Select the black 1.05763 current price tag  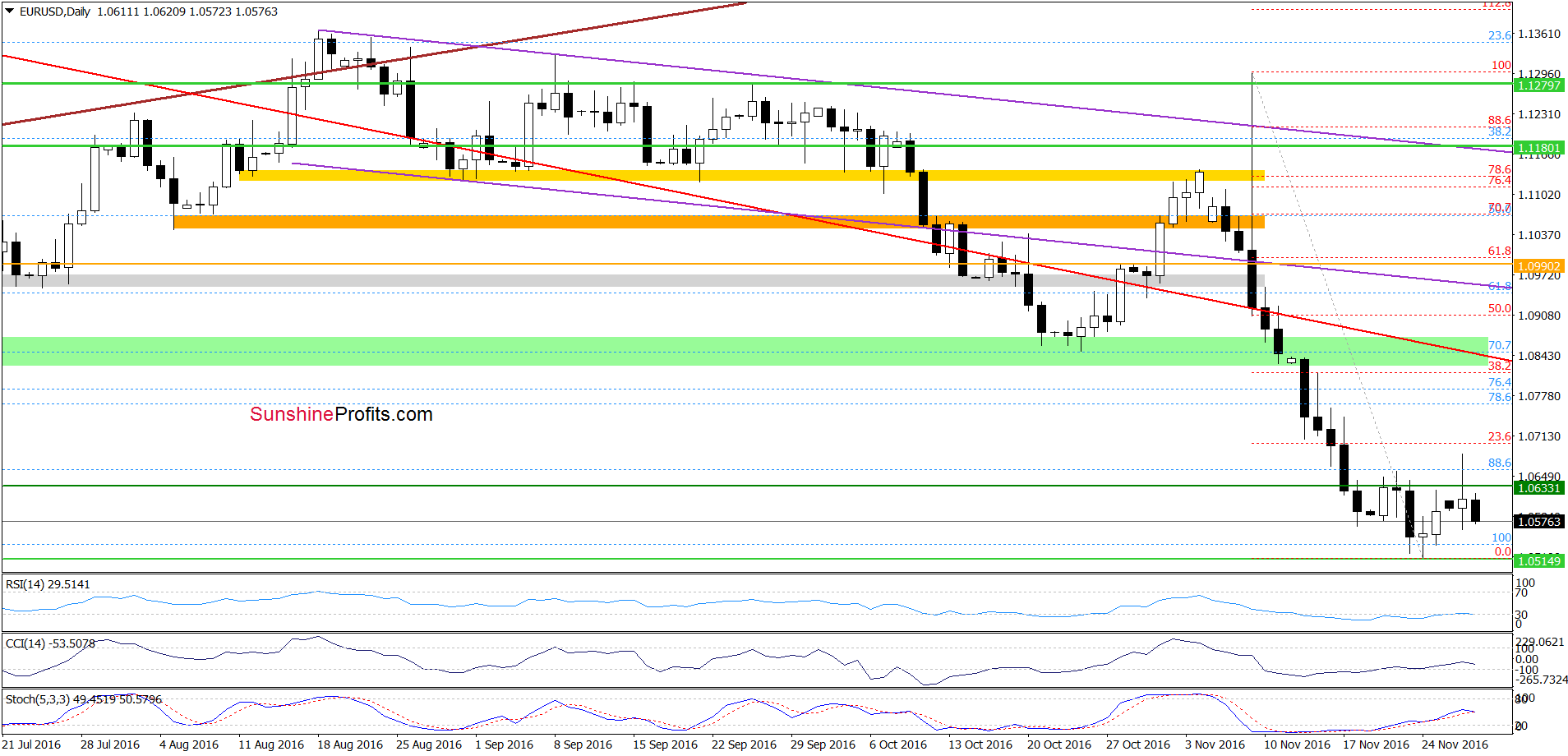pyautogui.click(x=1538, y=522)
